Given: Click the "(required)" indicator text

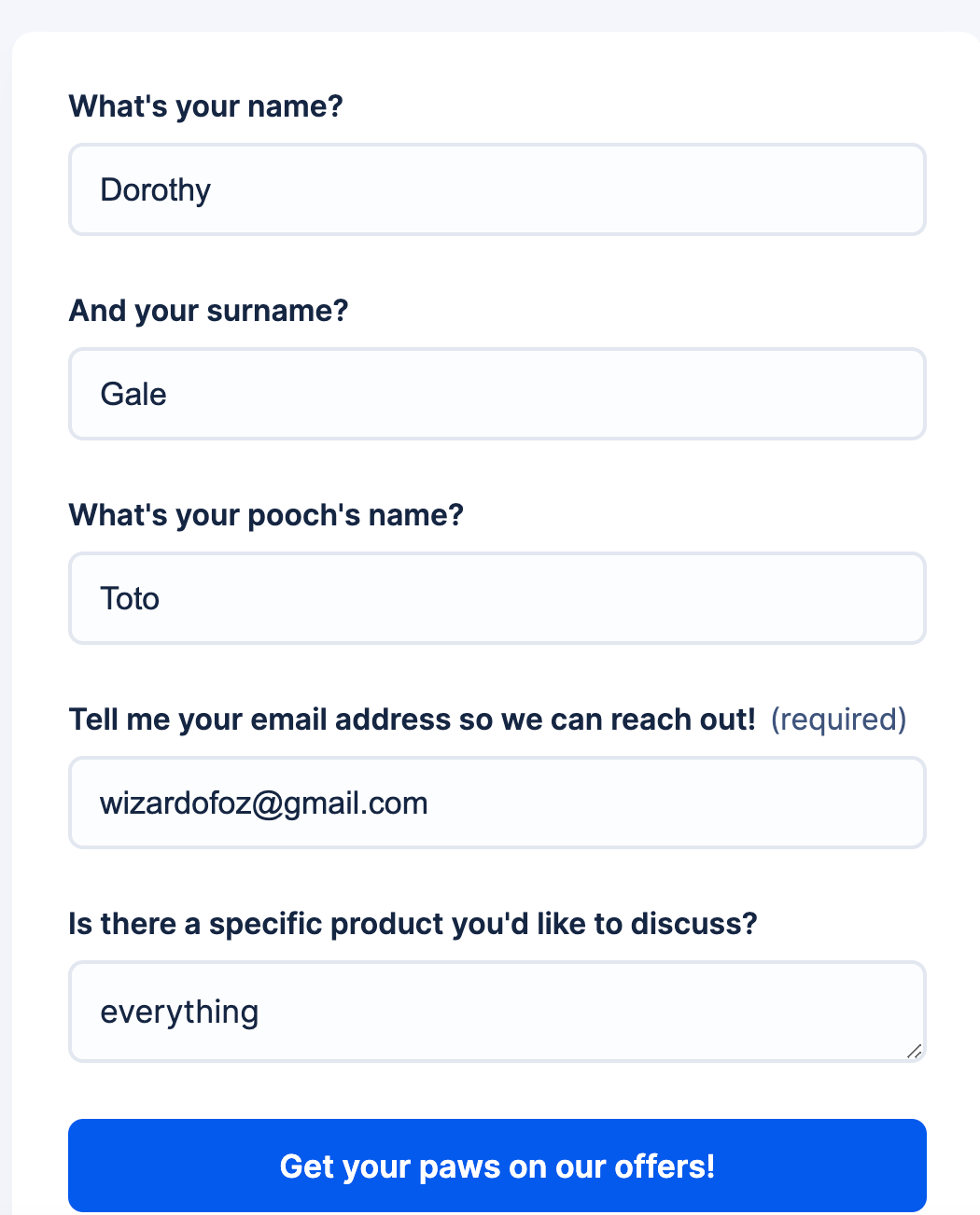Looking at the screenshot, I should point(838,719).
